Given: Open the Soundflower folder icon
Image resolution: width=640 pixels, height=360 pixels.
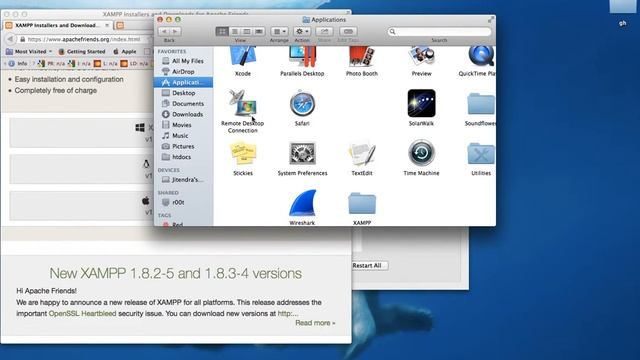Looking at the screenshot, I should click(481, 104).
